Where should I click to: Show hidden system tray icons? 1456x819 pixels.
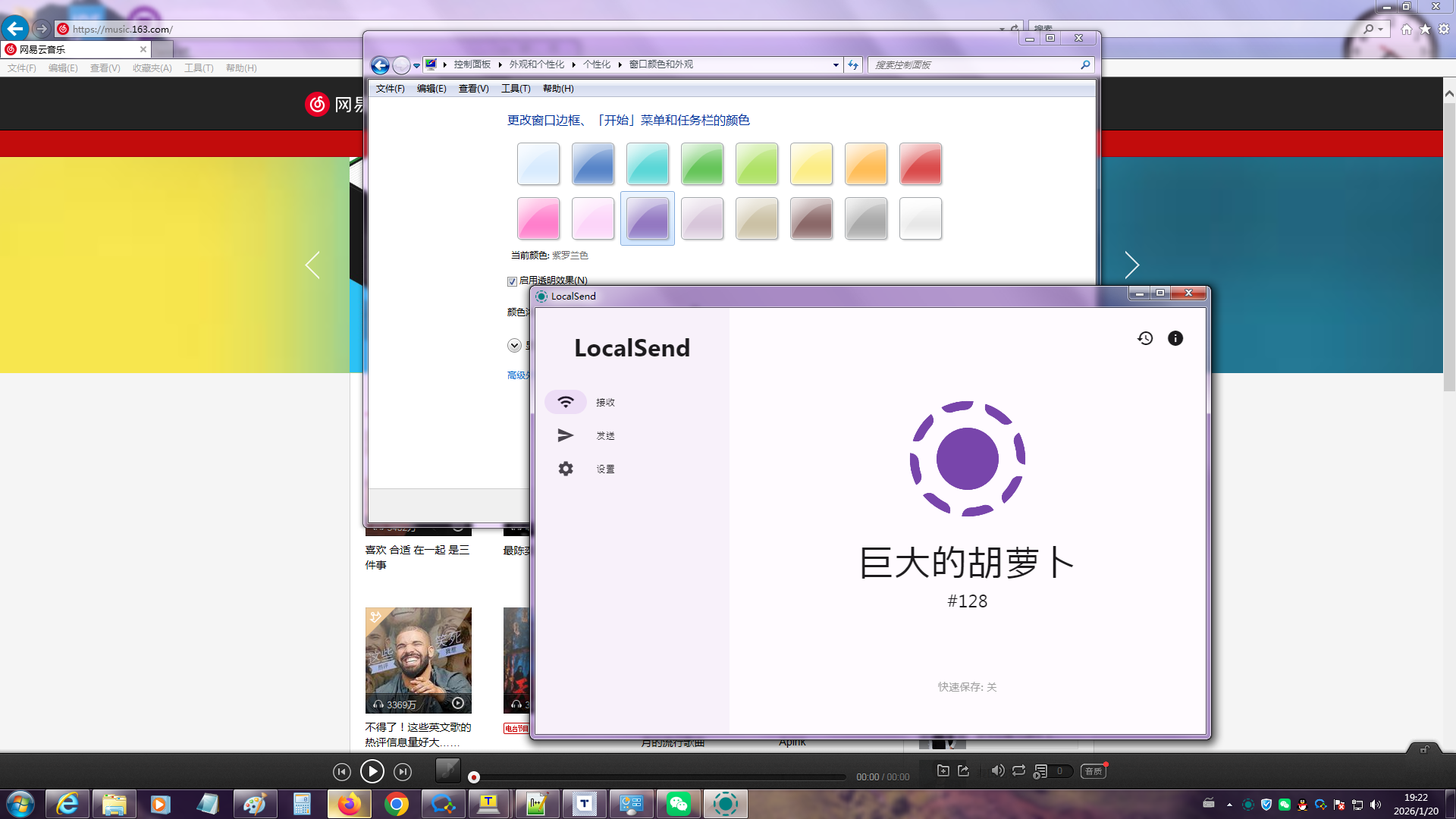point(1229,805)
